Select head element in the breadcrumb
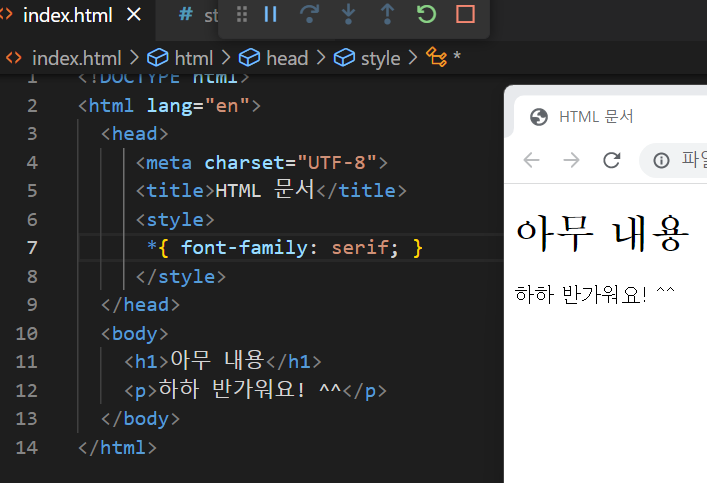Image resolution: width=707 pixels, height=483 pixels. (287, 59)
